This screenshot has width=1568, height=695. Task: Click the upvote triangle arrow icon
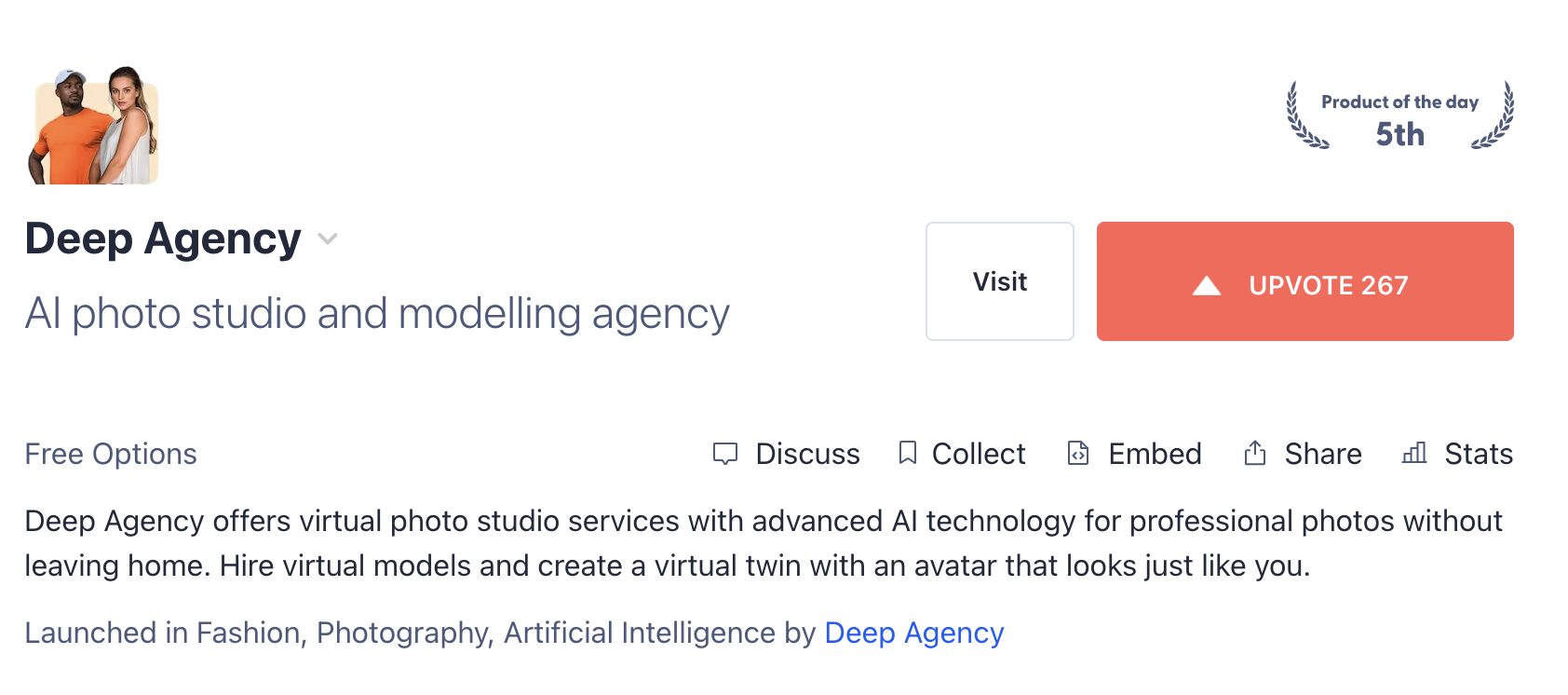[1207, 285]
